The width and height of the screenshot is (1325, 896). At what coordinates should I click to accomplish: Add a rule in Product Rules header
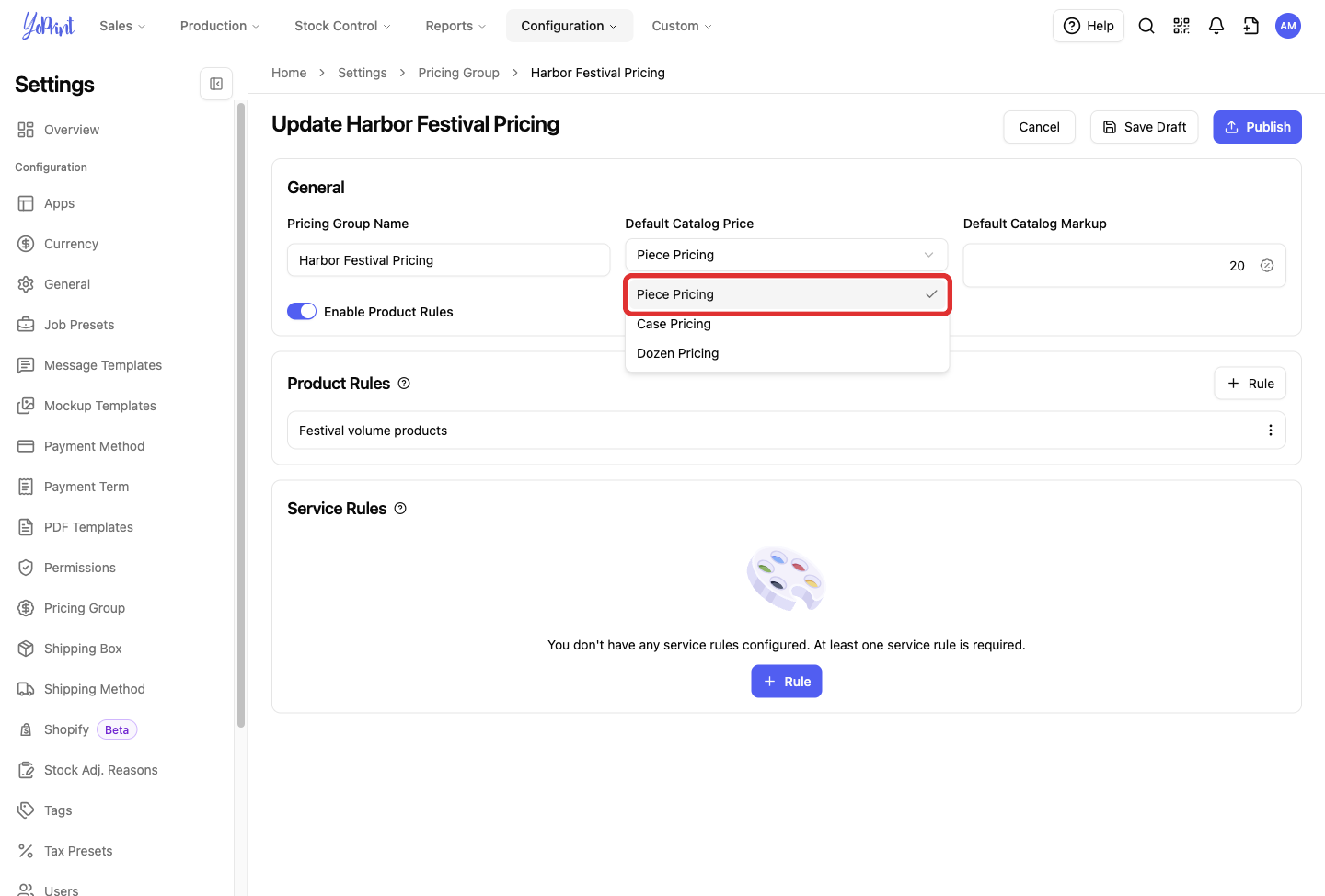pyautogui.click(x=1250, y=384)
